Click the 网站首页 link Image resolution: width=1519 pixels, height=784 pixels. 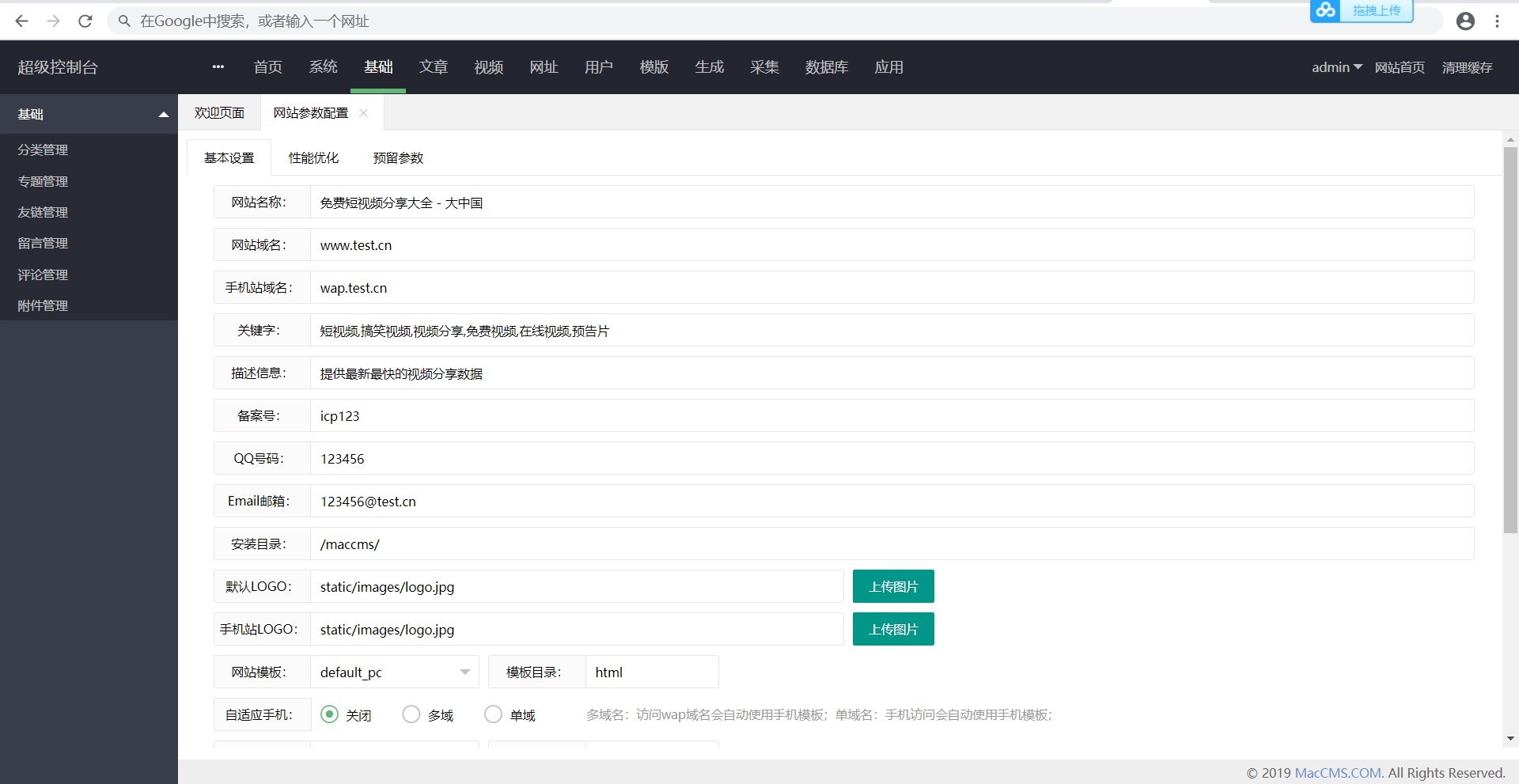1400,67
